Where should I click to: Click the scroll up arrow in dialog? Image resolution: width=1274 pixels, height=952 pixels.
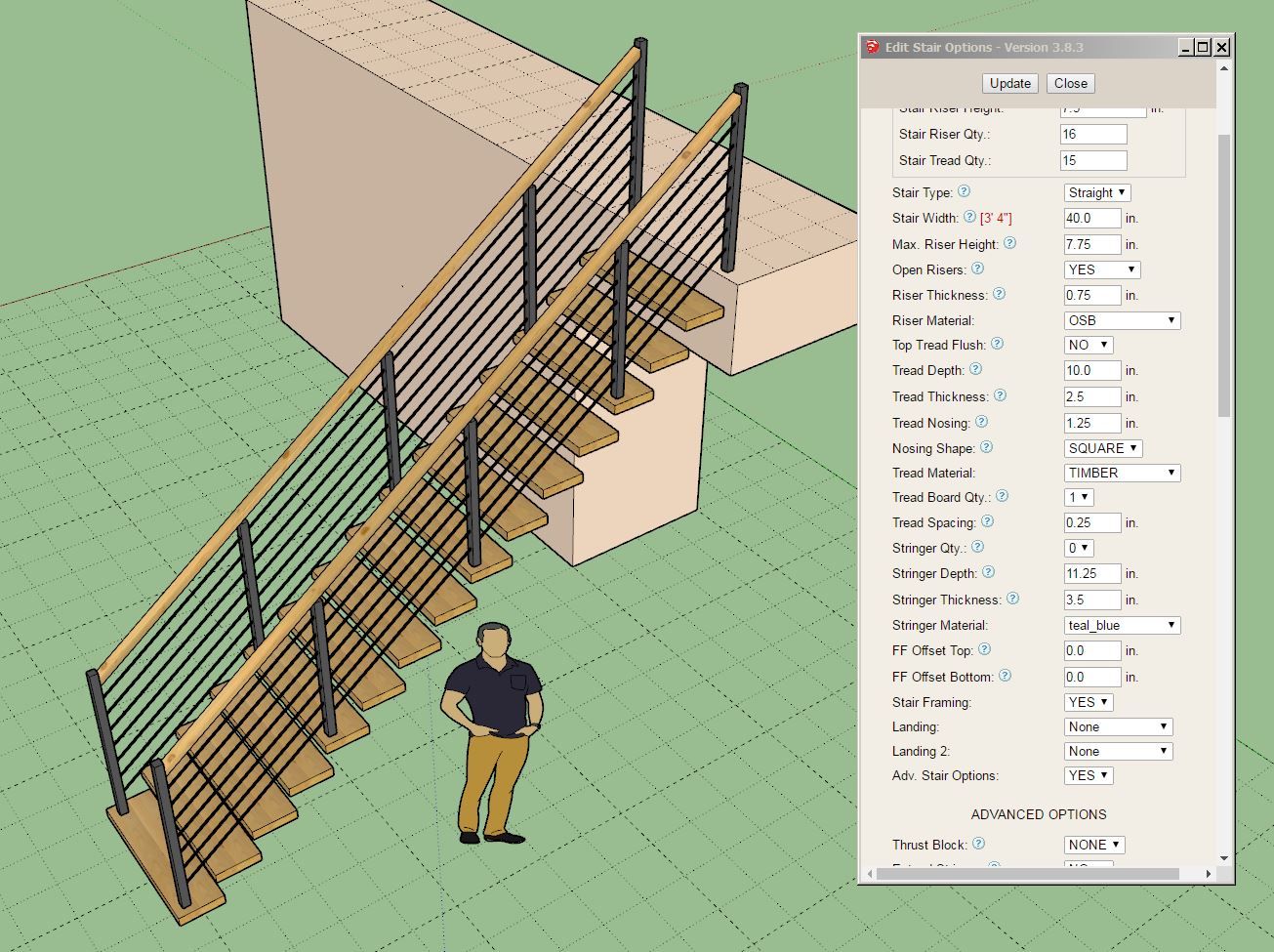point(1224,68)
